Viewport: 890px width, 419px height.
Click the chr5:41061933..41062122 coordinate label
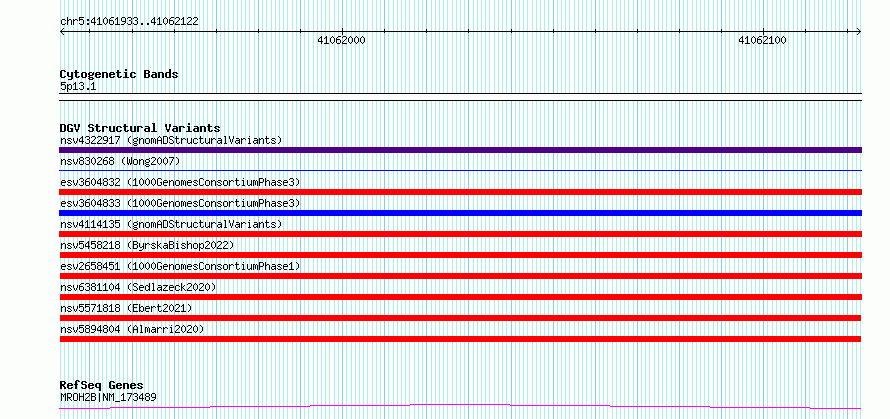point(129,22)
